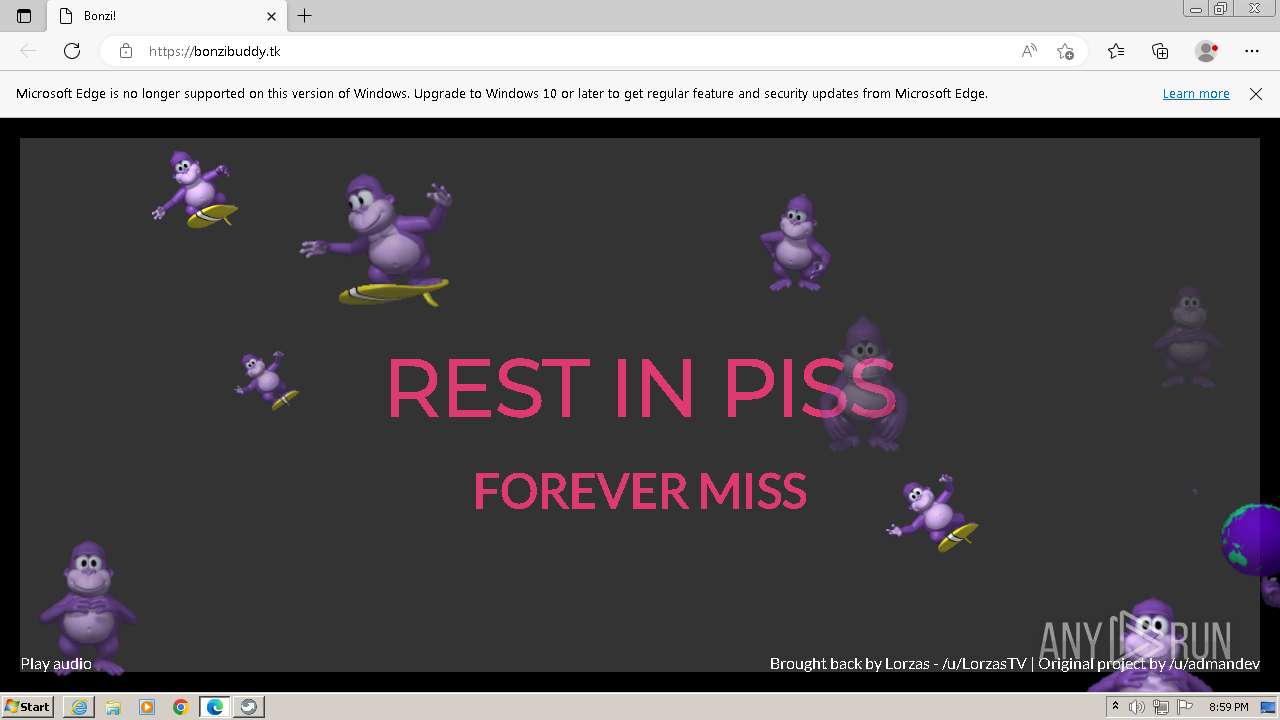Image resolution: width=1280 pixels, height=720 pixels.
Task: Click Show desktop button
Action: (1269, 707)
